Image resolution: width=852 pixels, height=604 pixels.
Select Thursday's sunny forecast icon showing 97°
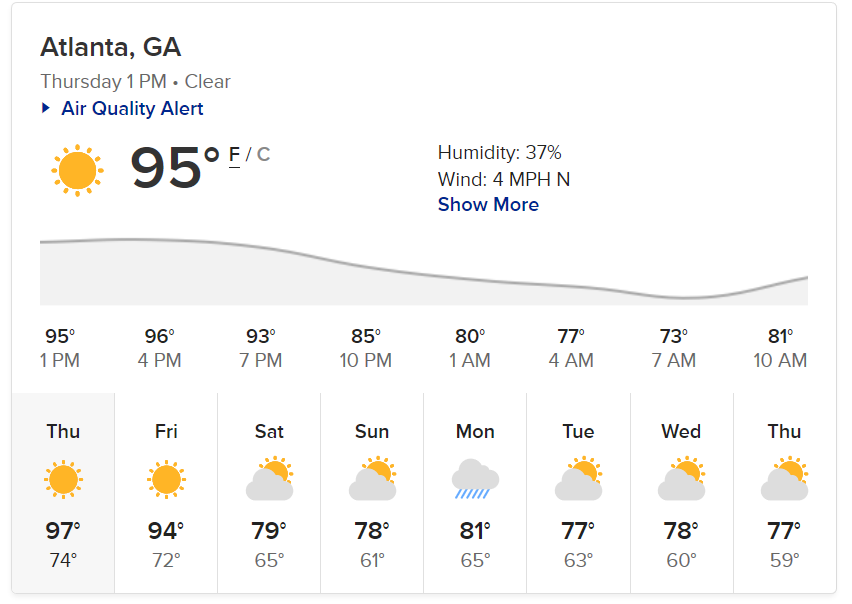[x=64, y=480]
